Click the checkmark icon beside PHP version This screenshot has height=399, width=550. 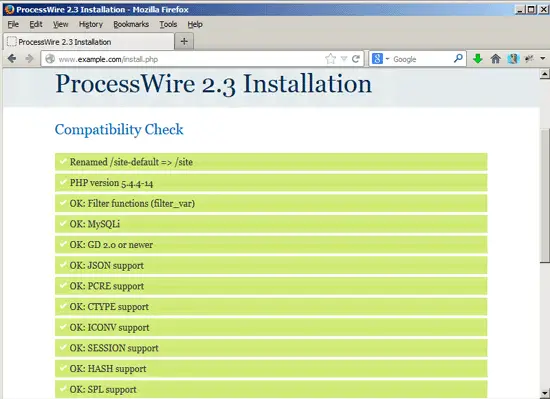[x=63, y=182]
